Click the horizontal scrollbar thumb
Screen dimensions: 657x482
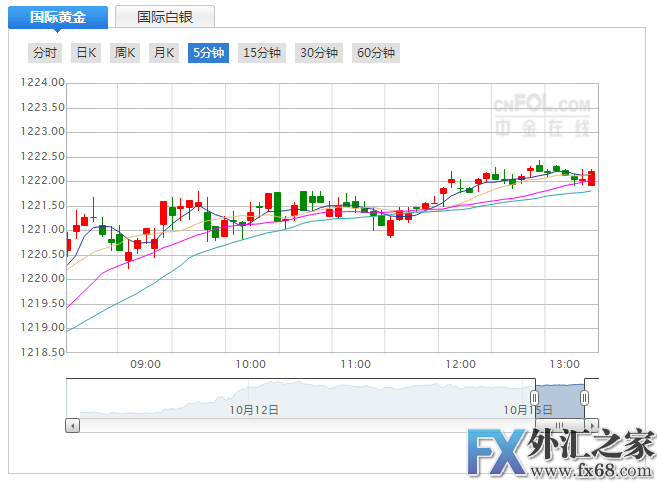point(559,425)
